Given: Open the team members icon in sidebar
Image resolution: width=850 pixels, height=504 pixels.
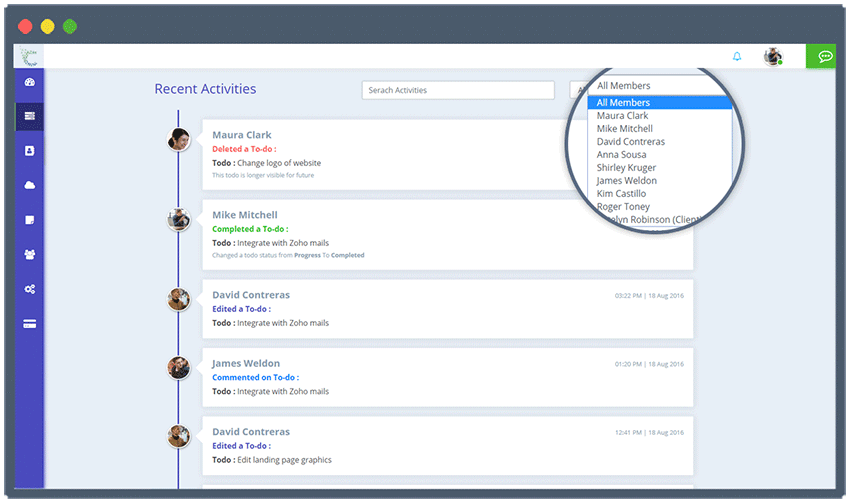Looking at the screenshot, I should point(30,255).
